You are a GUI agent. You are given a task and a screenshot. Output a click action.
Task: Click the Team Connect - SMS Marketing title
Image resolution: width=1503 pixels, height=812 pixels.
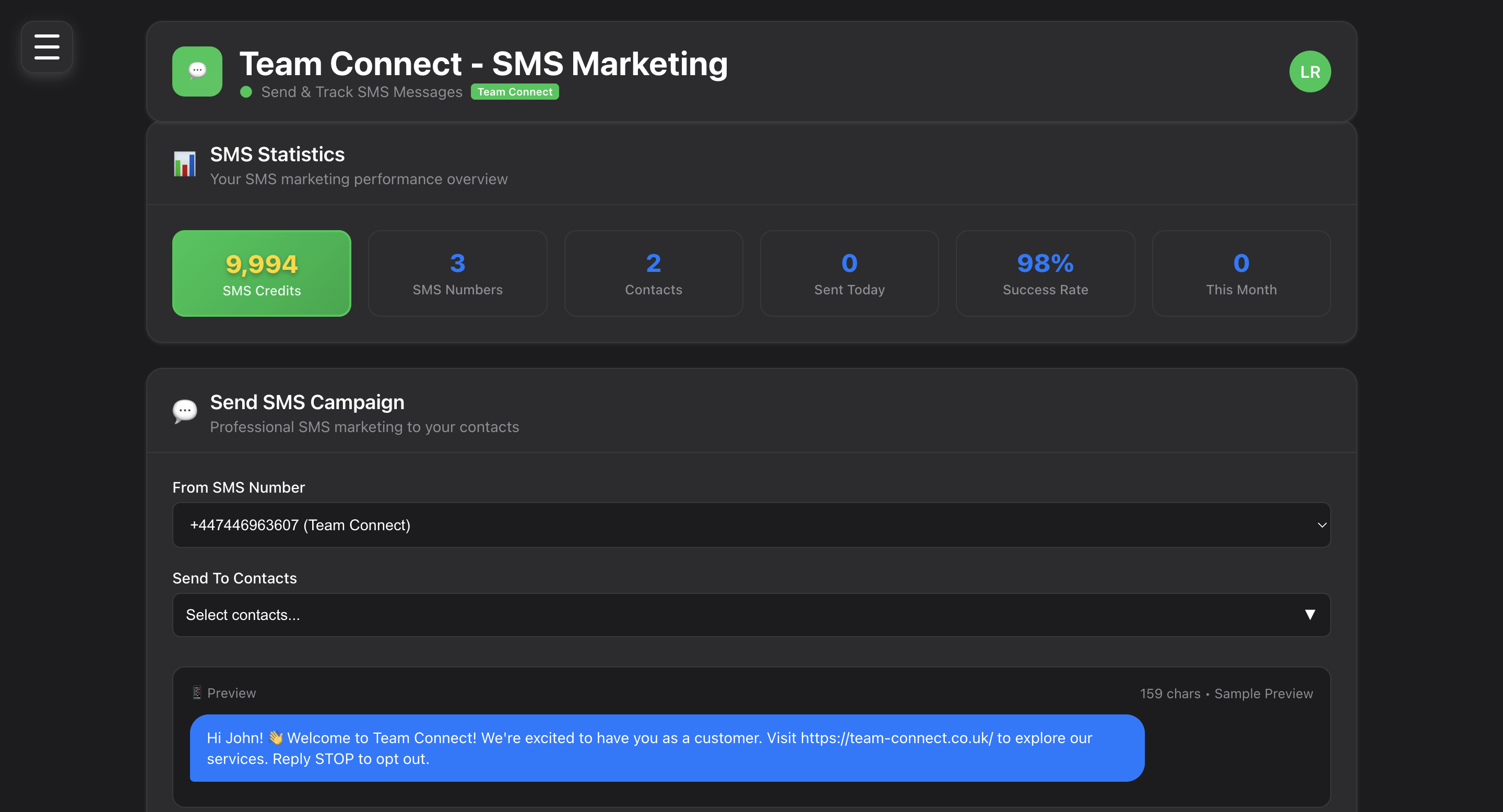pos(484,63)
